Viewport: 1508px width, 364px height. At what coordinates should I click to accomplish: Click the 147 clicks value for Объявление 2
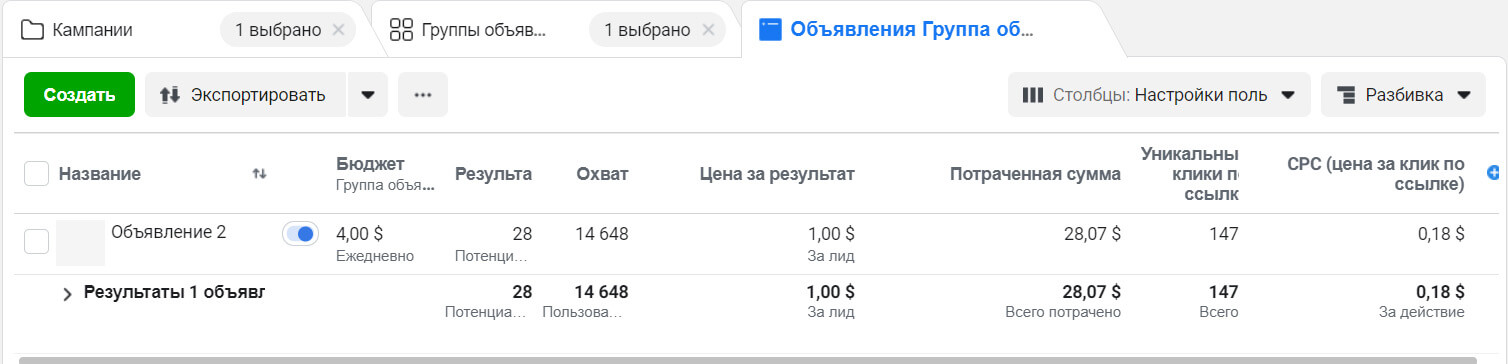pos(1224,234)
